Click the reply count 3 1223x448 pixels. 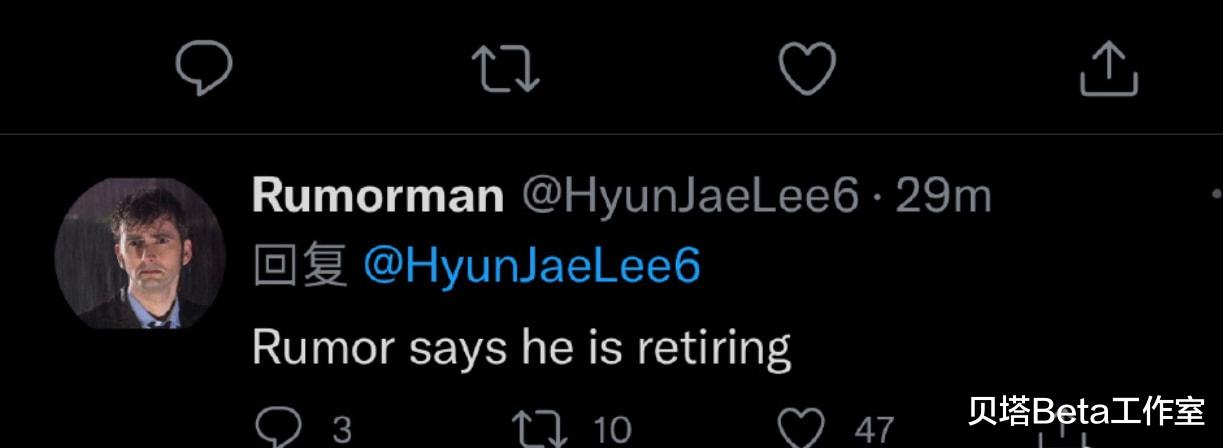pyautogui.click(x=342, y=430)
